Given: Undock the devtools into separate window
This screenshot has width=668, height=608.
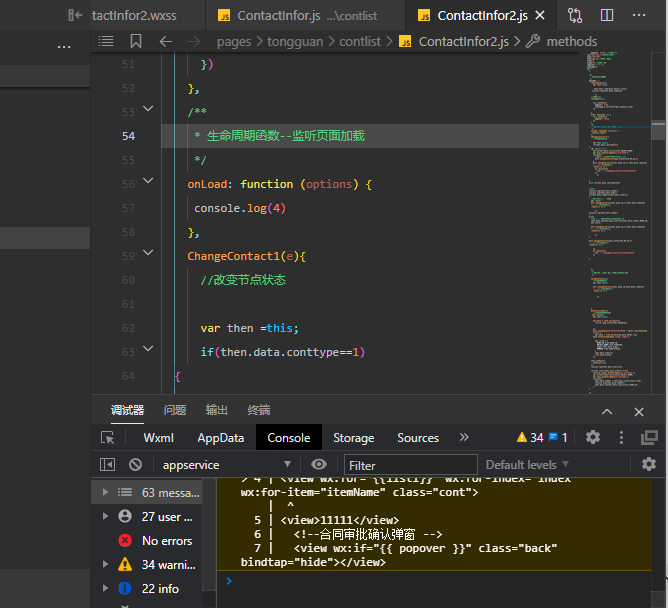Looking at the screenshot, I should [x=649, y=437].
